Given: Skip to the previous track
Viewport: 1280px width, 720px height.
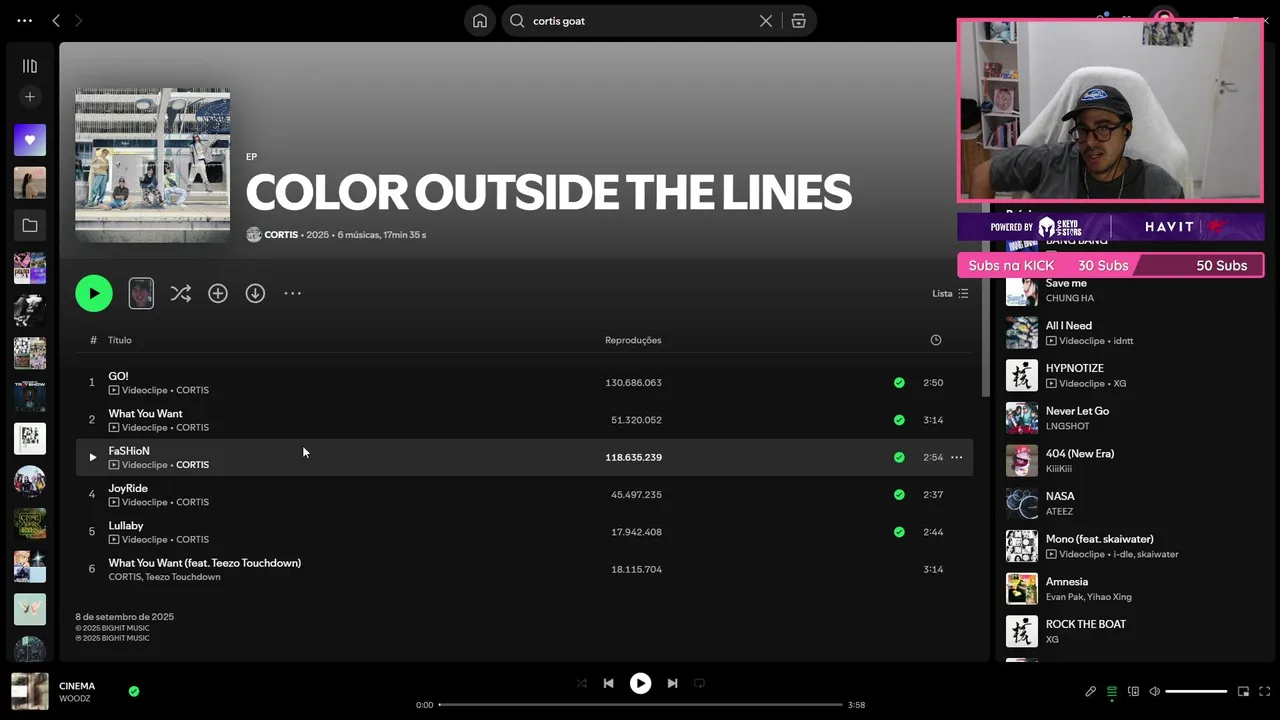Looking at the screenshot, I should [x=608, y=684].
